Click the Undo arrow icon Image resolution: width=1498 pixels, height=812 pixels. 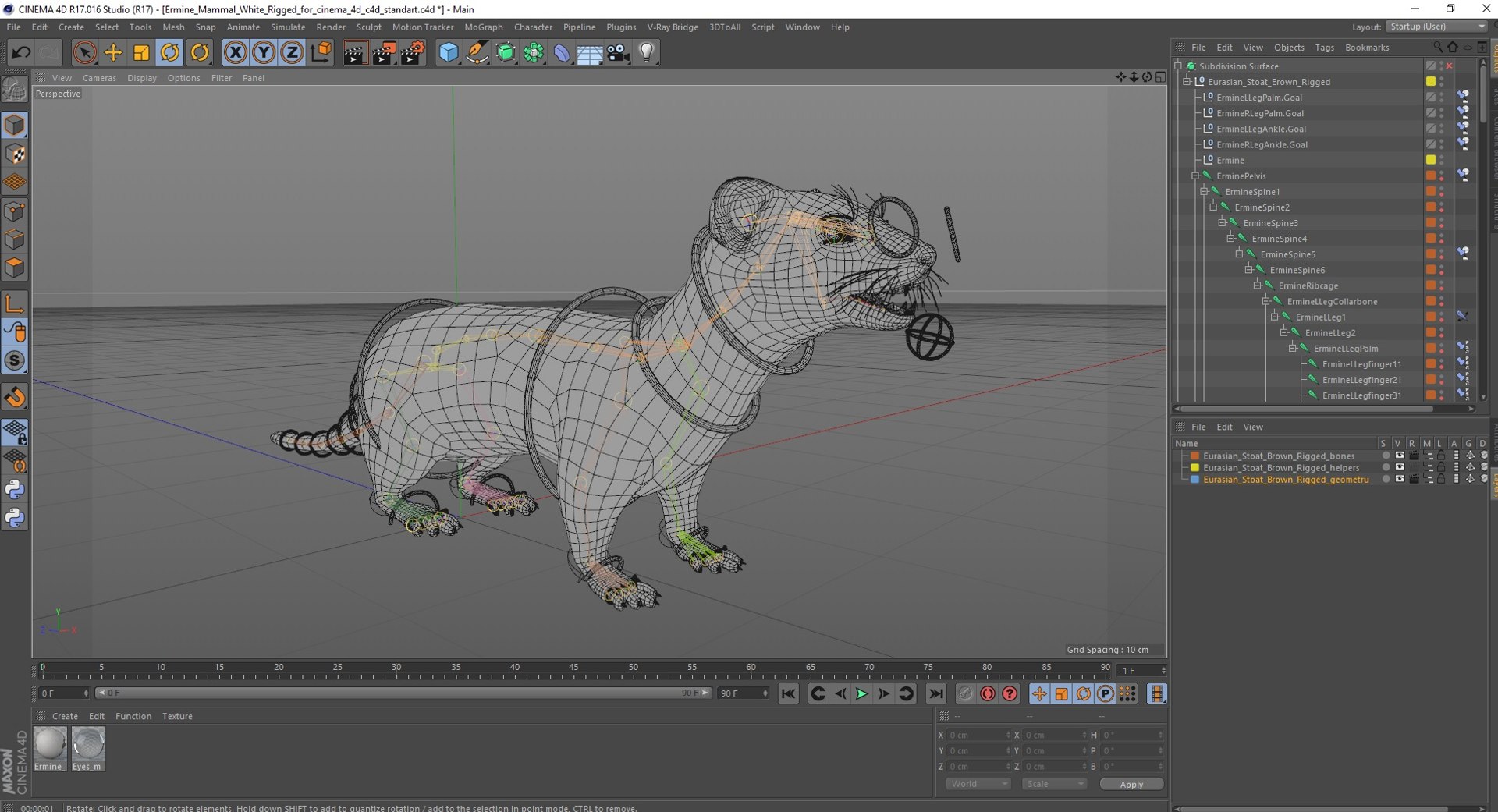click(x=21, y=52)
